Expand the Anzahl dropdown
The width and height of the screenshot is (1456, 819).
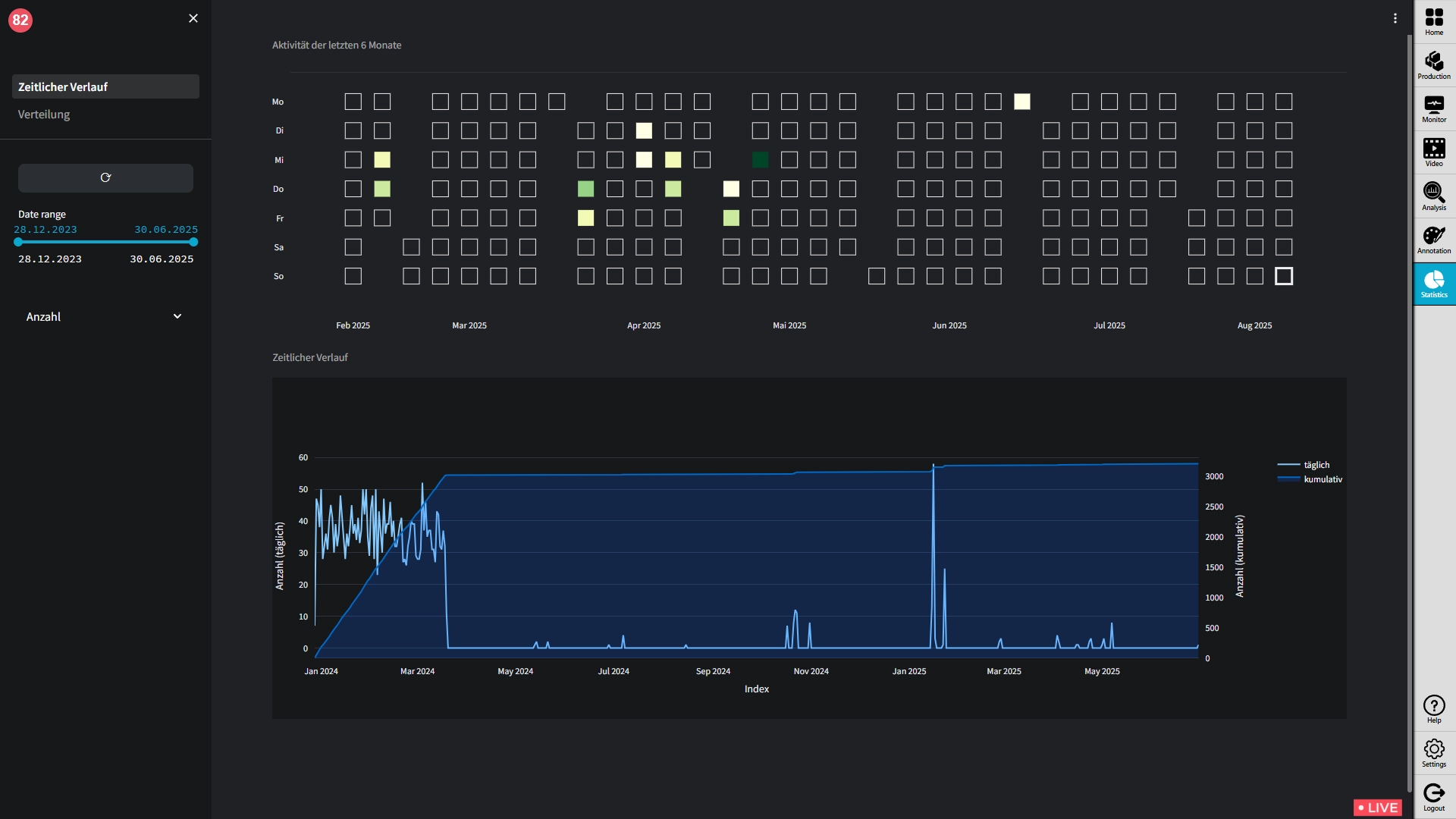(x=105, y=317)
